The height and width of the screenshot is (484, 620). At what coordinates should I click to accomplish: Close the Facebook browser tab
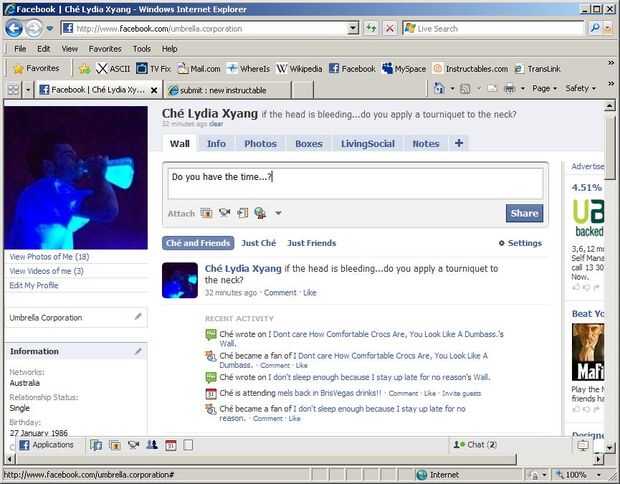(x=154, y=91)
